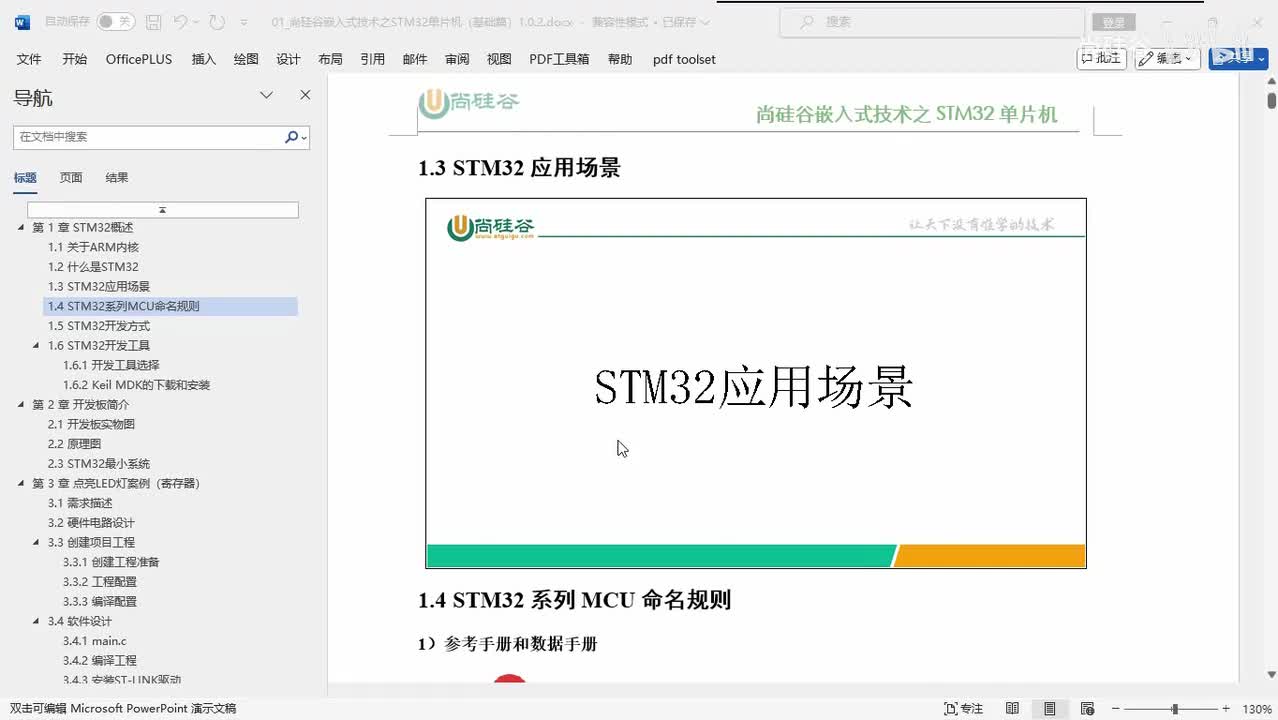
Task: Collapse the 3.3 创建项目工程 heading
Action: point(37,543)
